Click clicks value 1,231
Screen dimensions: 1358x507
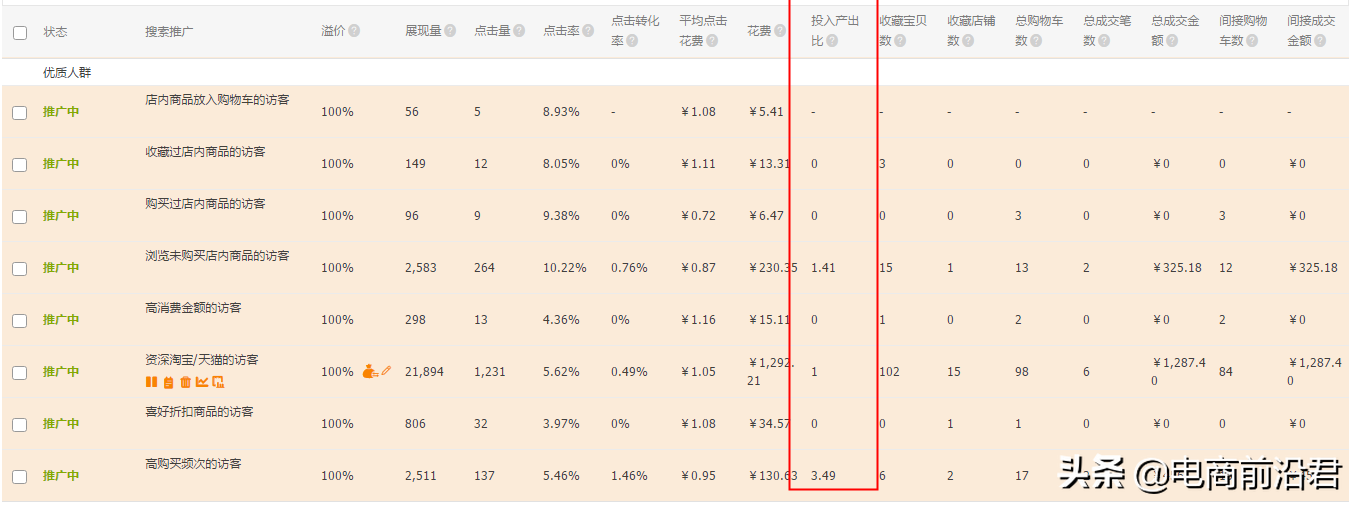(x=490, y=372)
